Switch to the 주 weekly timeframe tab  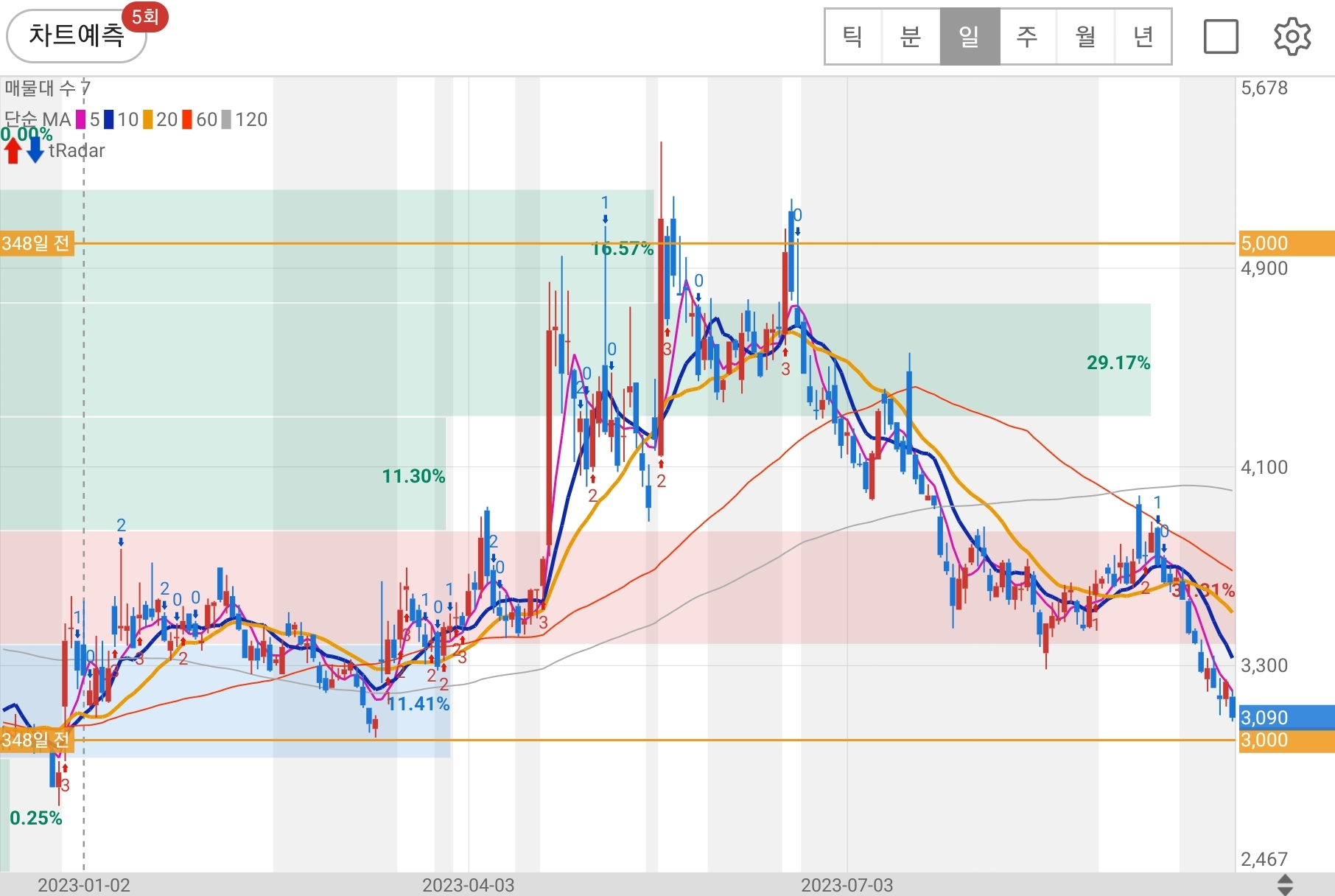pos(1028,37)
